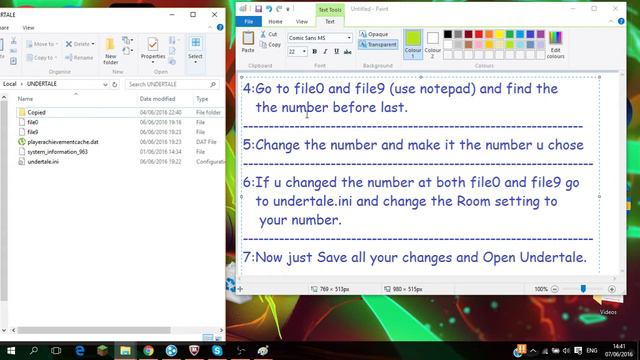640x360 pixels.
Task: Click Move to in Explorer ribbon
Action: (x=42, y=44)
